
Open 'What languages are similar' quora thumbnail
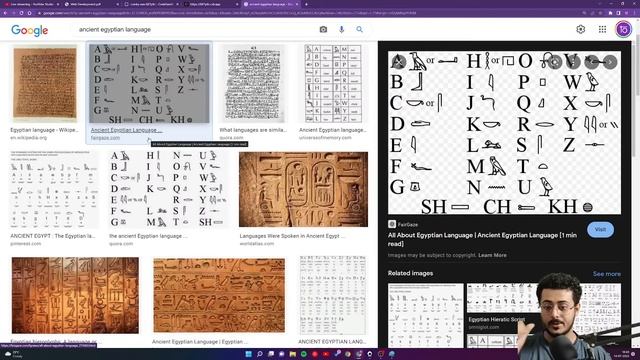point(253,84)
